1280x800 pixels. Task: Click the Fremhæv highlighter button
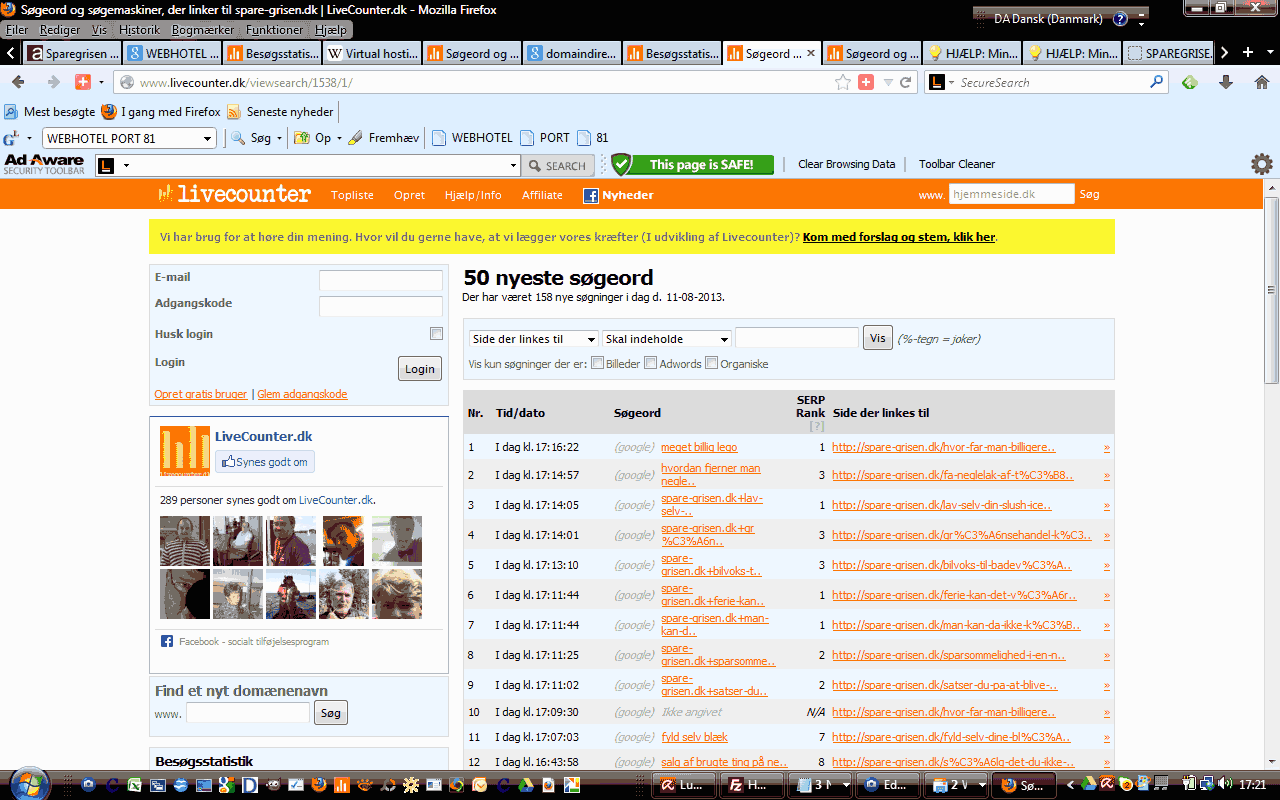(x=383, y=138)
